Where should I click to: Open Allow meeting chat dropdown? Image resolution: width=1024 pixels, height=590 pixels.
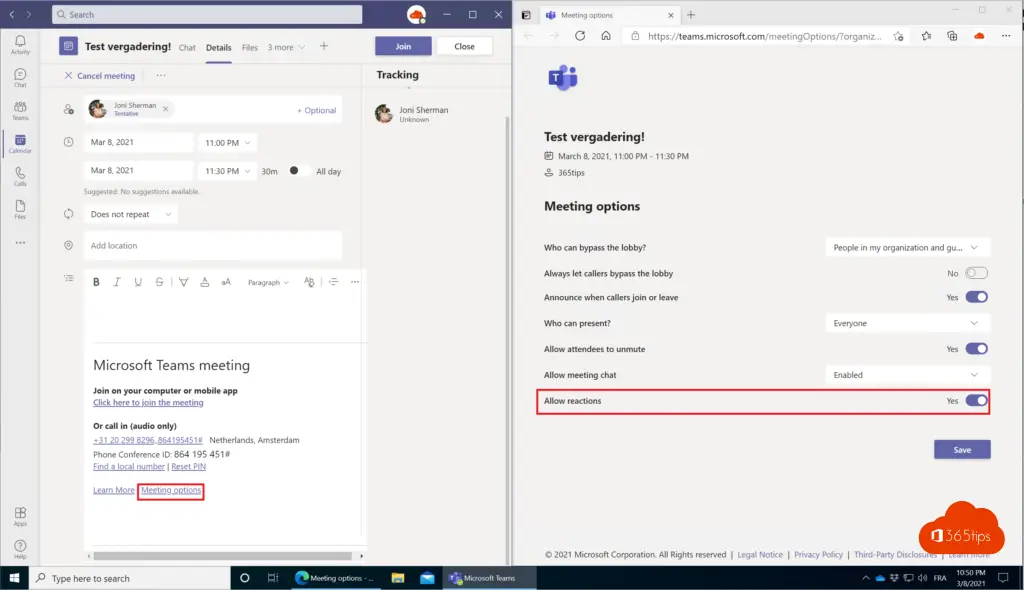(x=907, y=375)
